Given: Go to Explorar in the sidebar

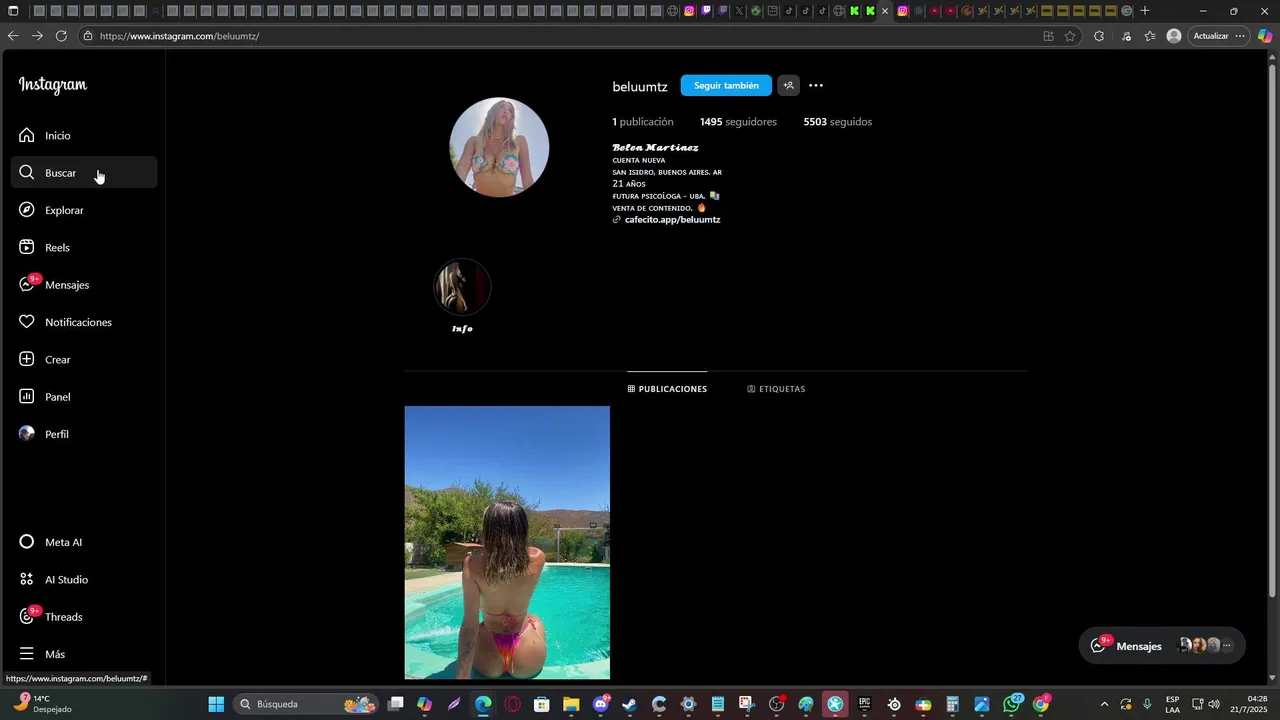Looking at the screenshot, I should (84, 210).
